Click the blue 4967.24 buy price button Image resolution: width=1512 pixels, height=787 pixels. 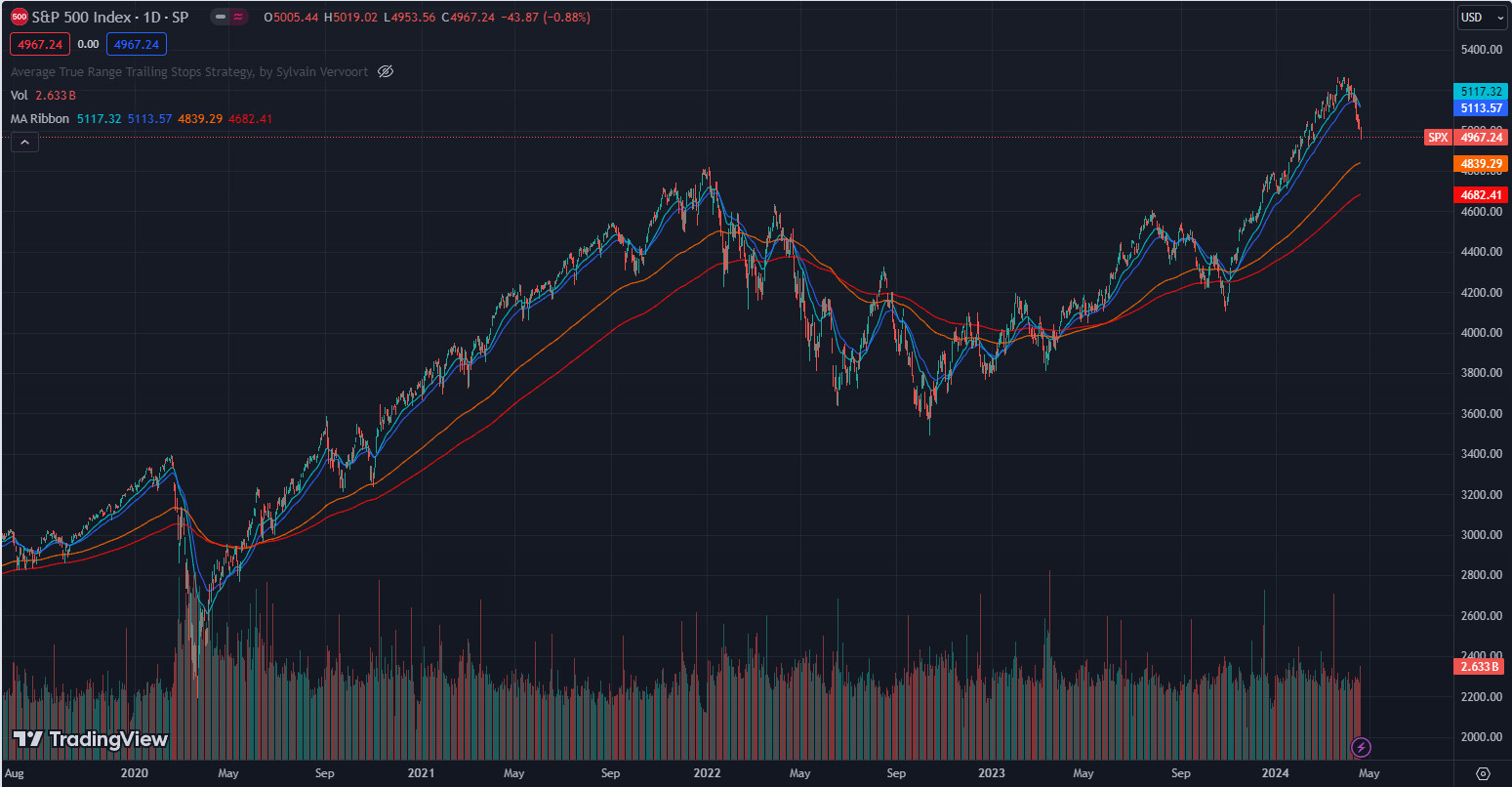pos(137,44)
